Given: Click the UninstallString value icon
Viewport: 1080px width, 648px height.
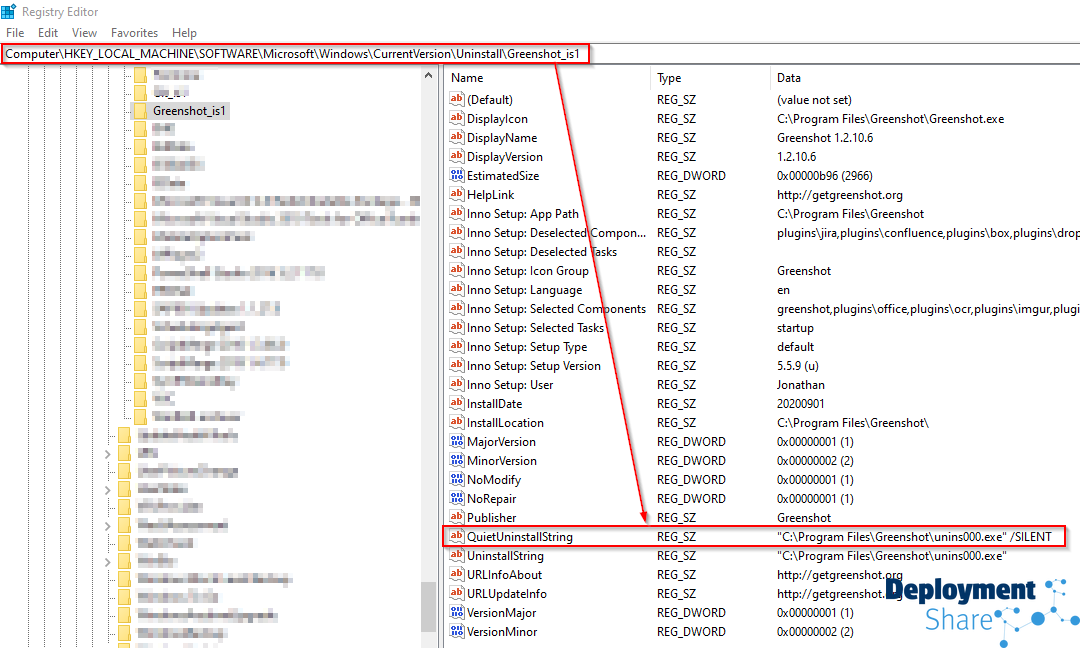Looking at the screenshot, I should 457,556.
